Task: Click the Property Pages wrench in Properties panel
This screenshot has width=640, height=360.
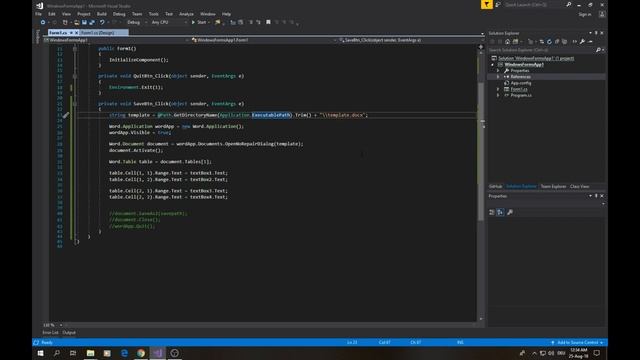Action: [510, 212]
